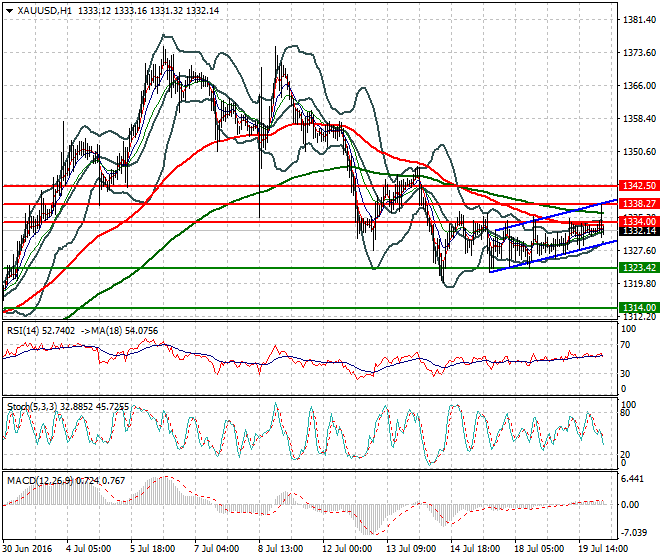Click the 1381.40 price scale value
Viewport: 660px width, 560px height.
(639, 20)
